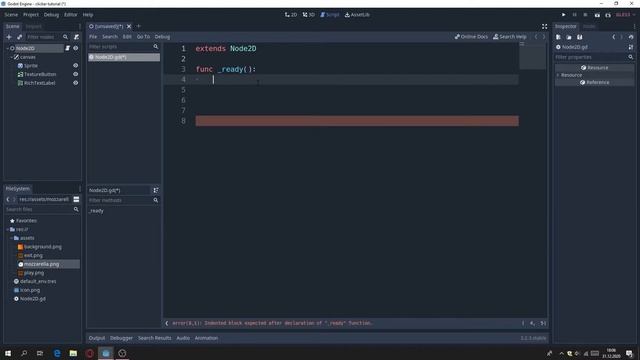
Task: Click Search Help button
Action: [x=510, y=37]
